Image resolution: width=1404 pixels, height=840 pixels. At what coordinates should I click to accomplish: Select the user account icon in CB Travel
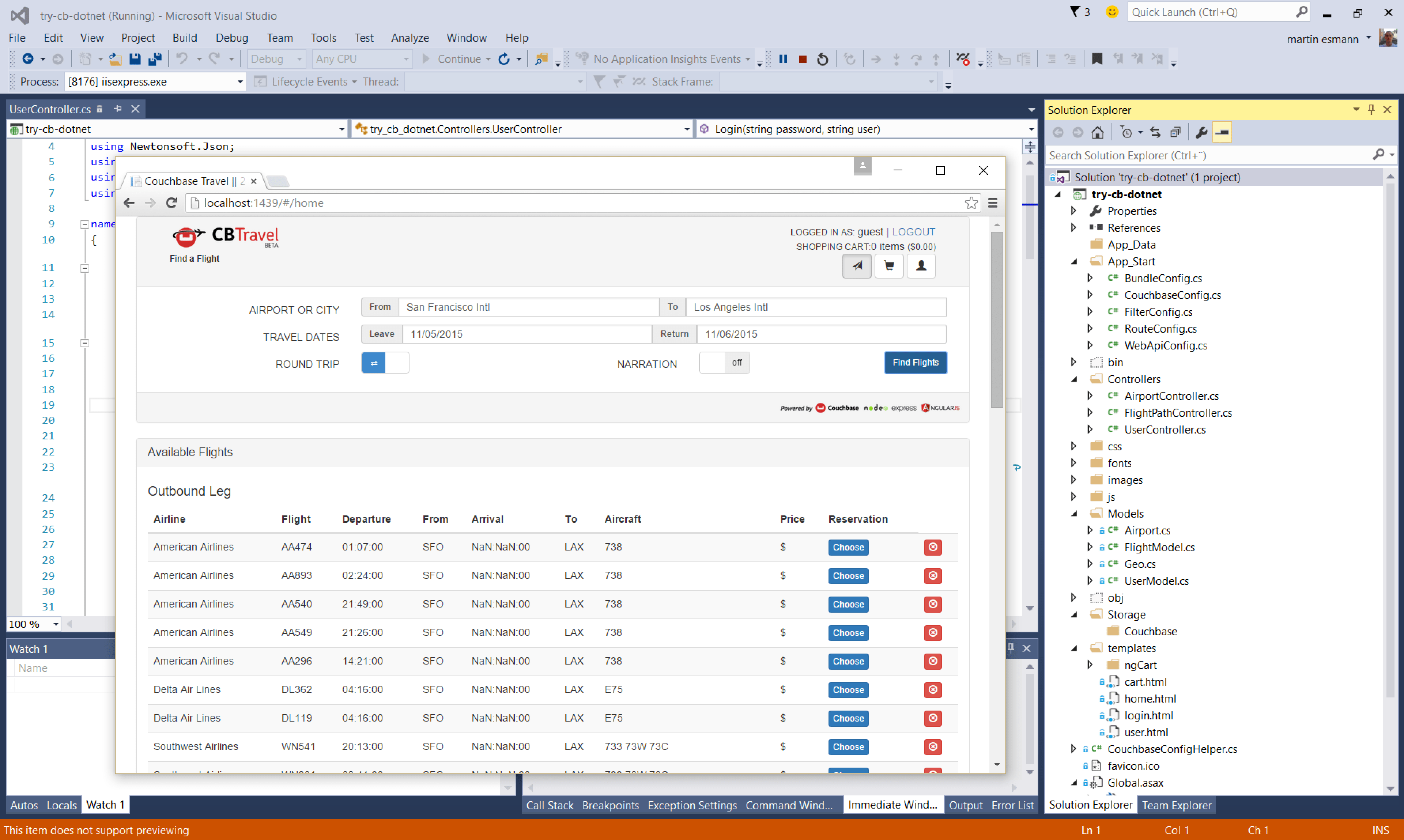click(x=921, y=265)
